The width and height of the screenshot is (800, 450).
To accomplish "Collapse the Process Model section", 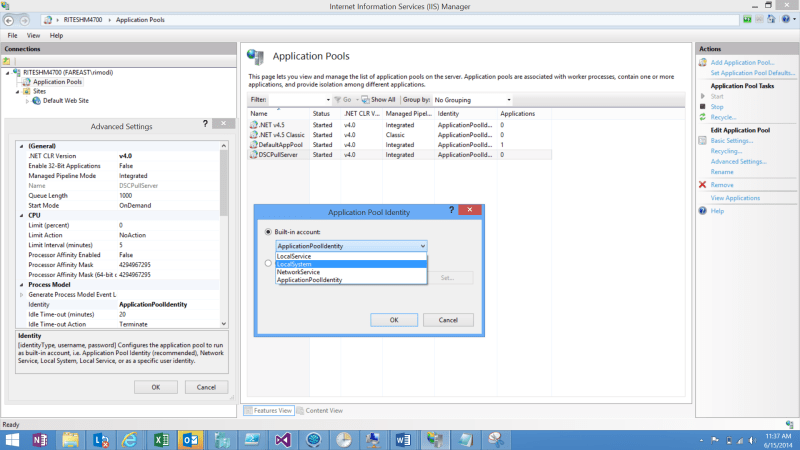I will click(x=21, y=285).
